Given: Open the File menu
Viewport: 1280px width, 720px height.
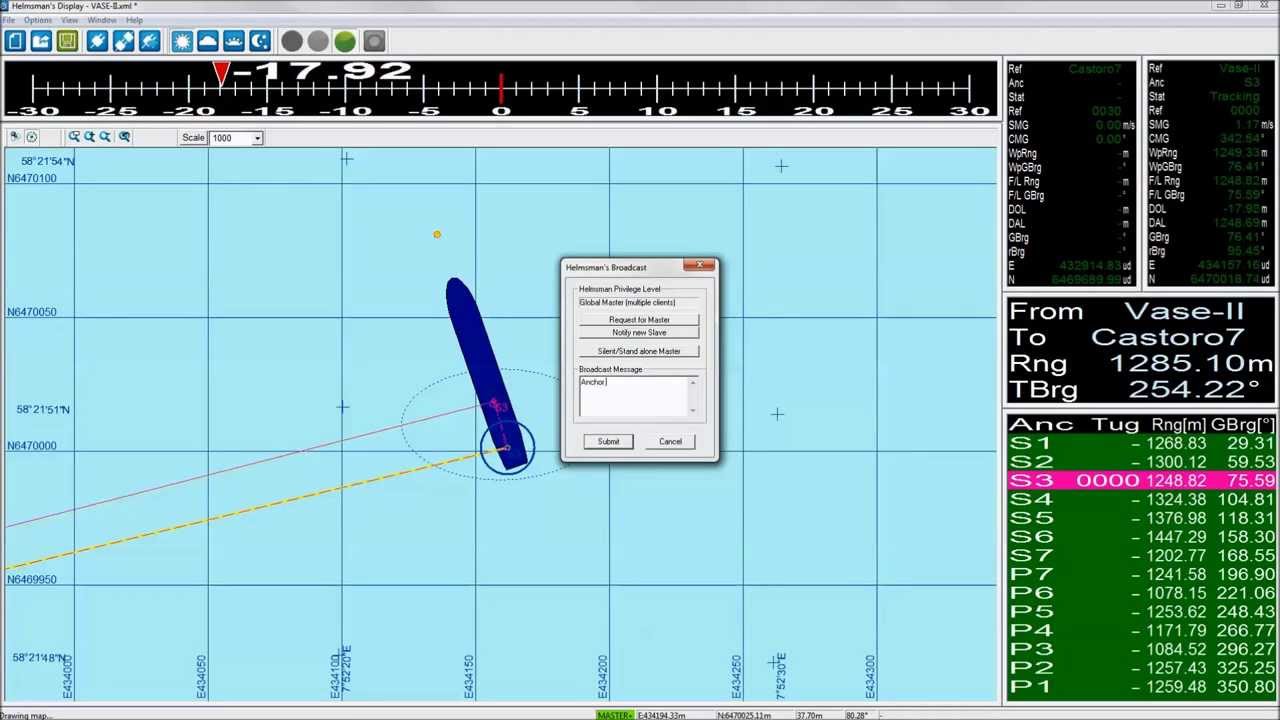Looking at the screenshot, I should tap(9, 20).
